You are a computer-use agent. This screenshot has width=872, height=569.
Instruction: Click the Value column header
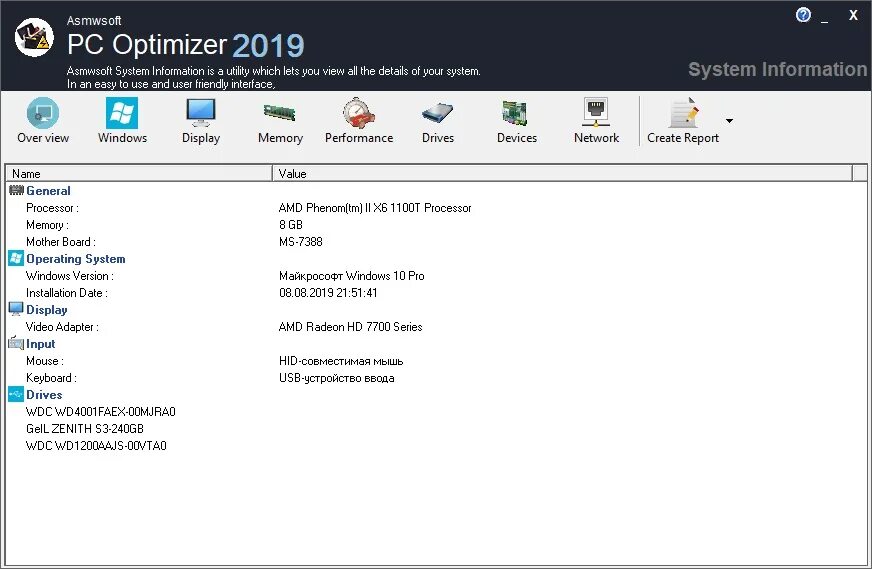pos(562,174)
